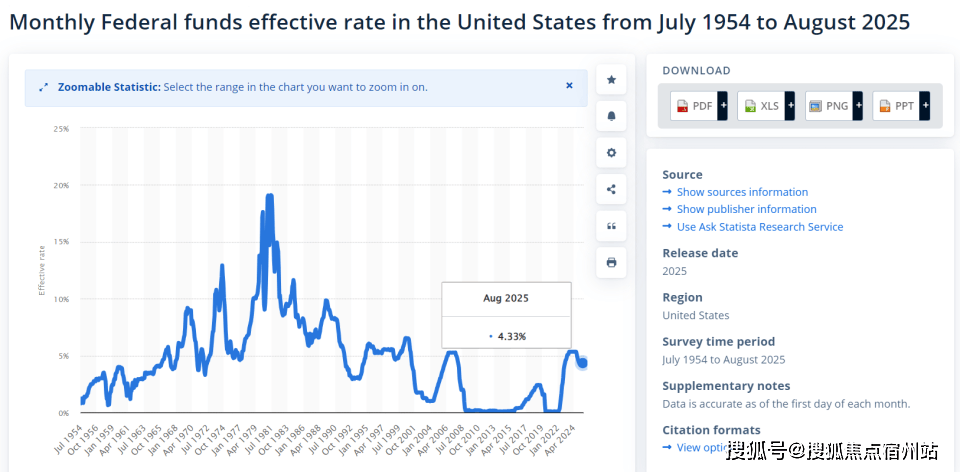The height and width of the screenshot is (472, 960).
Task: Expand the plus next to XLS
Action: pyautogui.click(x=790, y=106)
